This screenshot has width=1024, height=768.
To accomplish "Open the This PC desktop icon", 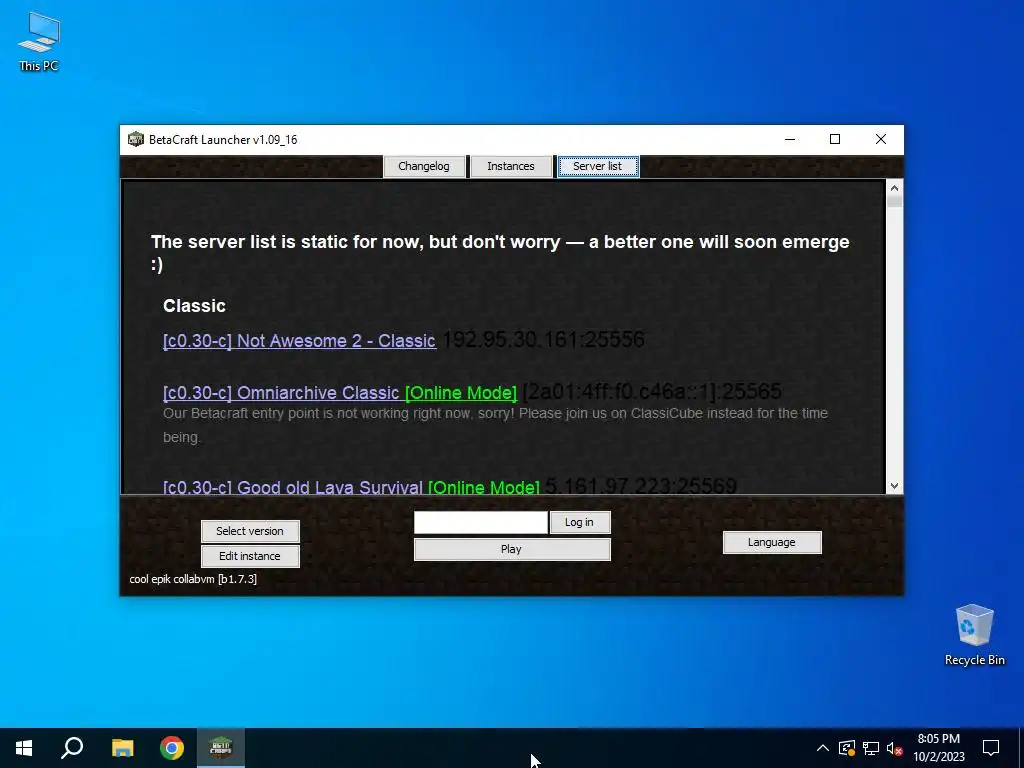I will click(39, 41).
